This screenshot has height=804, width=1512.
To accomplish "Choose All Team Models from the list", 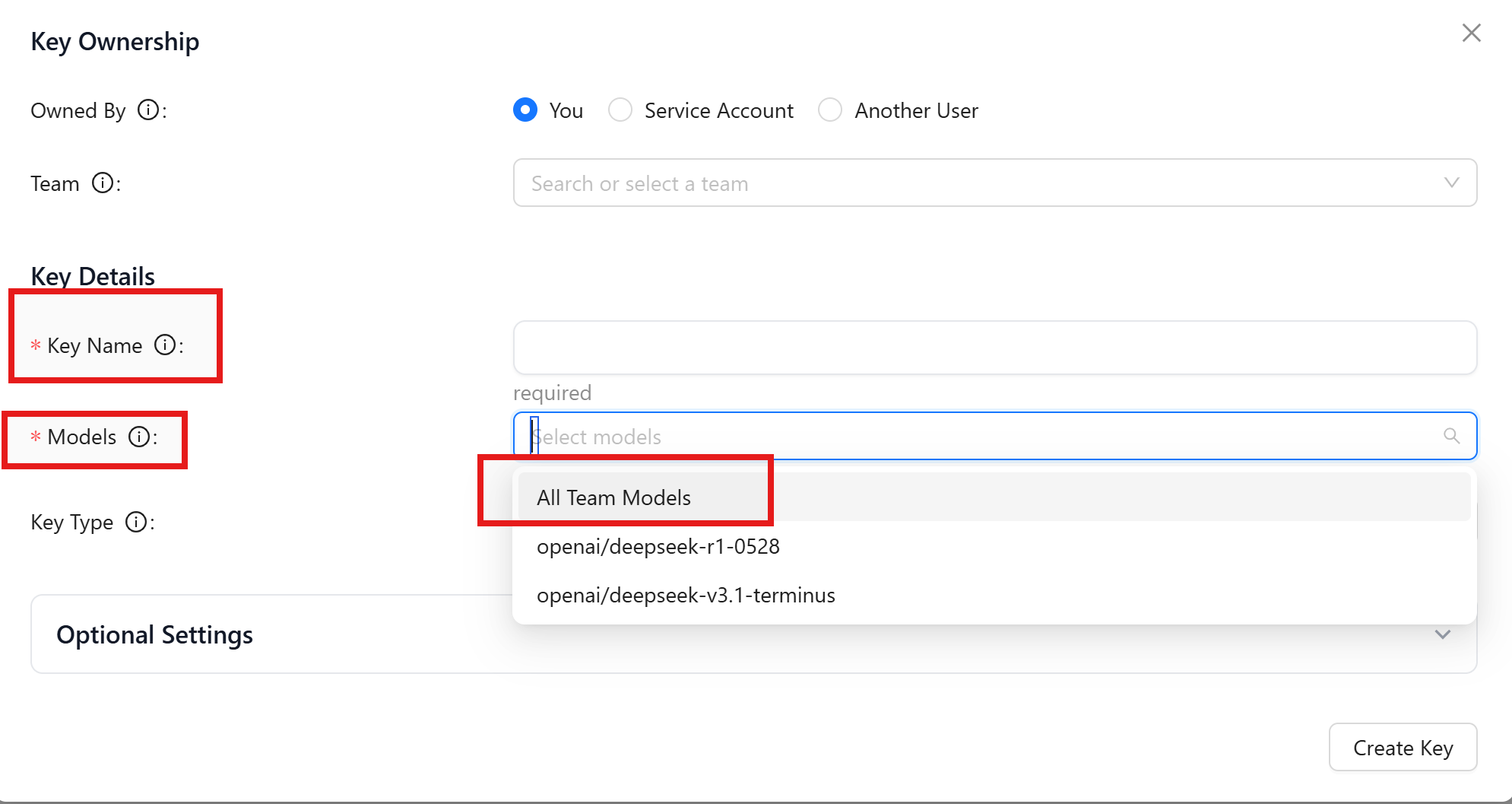I will (614, 497).
